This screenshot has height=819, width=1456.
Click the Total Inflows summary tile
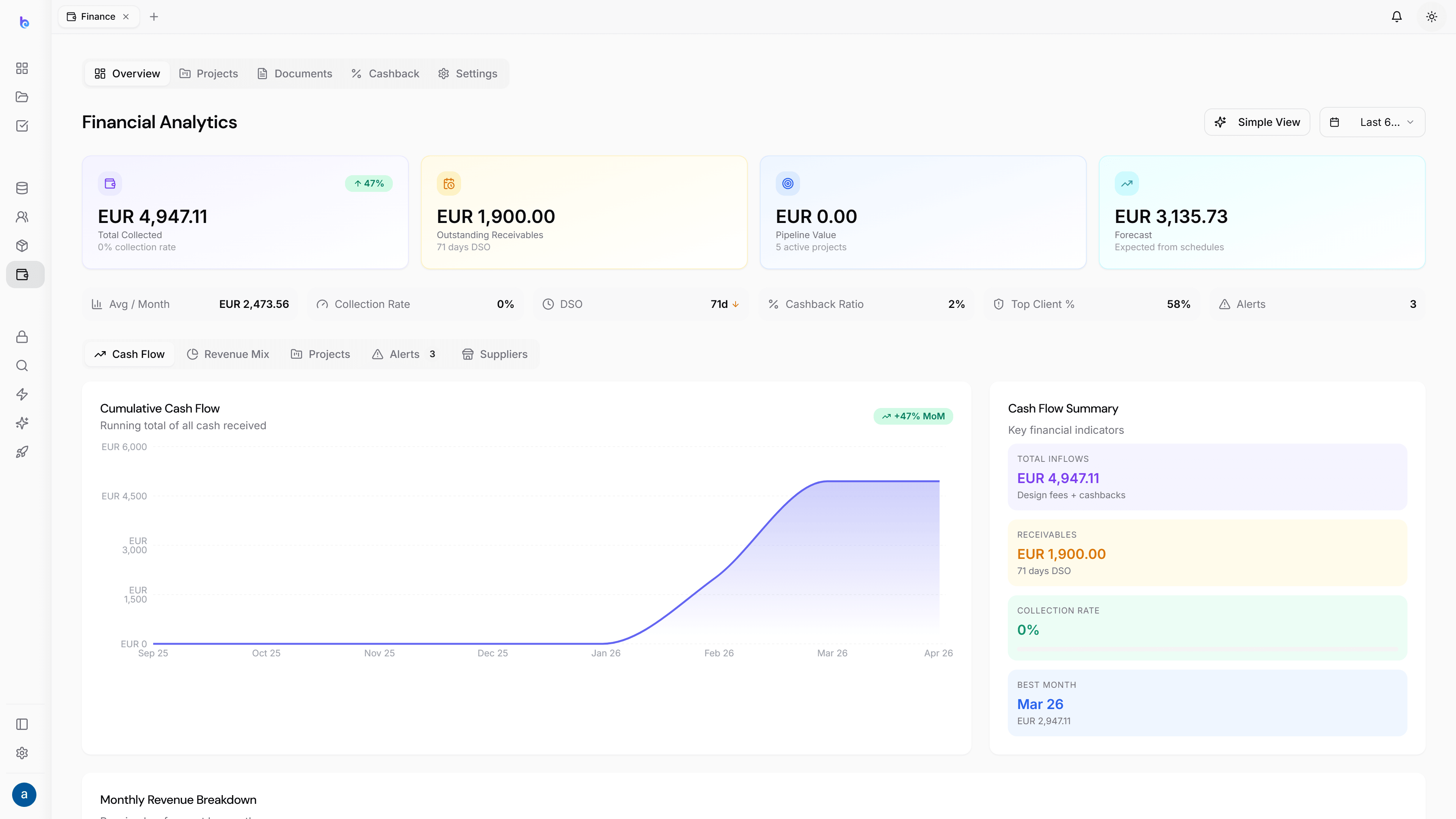[1207, 477]
